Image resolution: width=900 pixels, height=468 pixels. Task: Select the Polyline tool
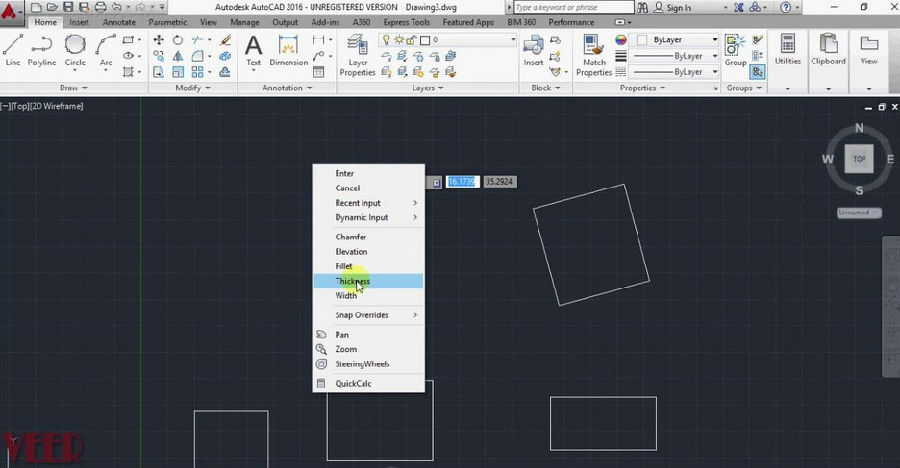pos(41,50)
